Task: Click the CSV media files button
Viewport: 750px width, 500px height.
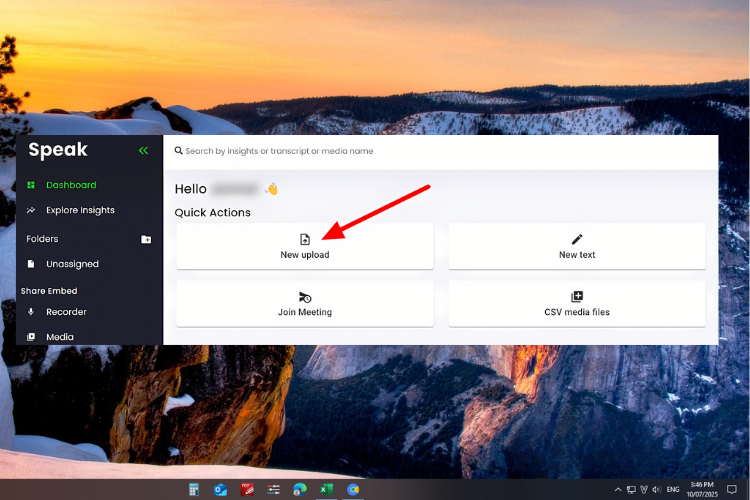Action: tap(577, 303)
